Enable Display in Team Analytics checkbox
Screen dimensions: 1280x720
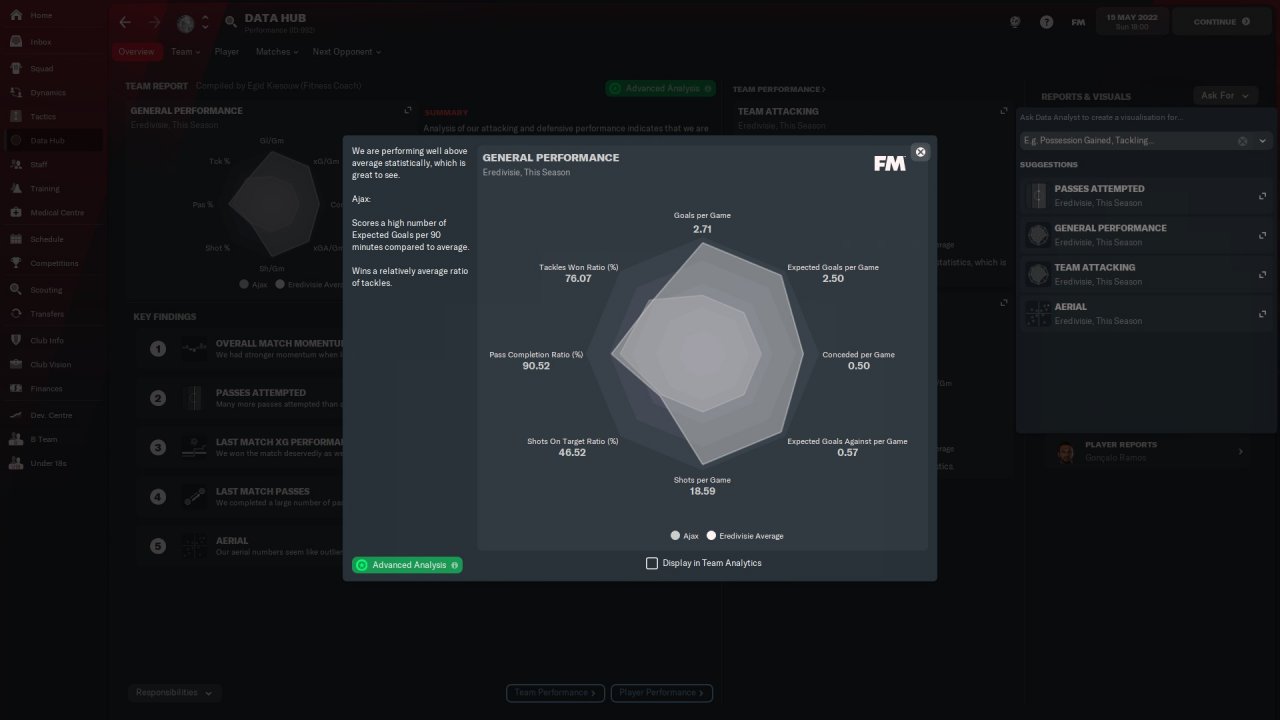[x=652, y=563]
